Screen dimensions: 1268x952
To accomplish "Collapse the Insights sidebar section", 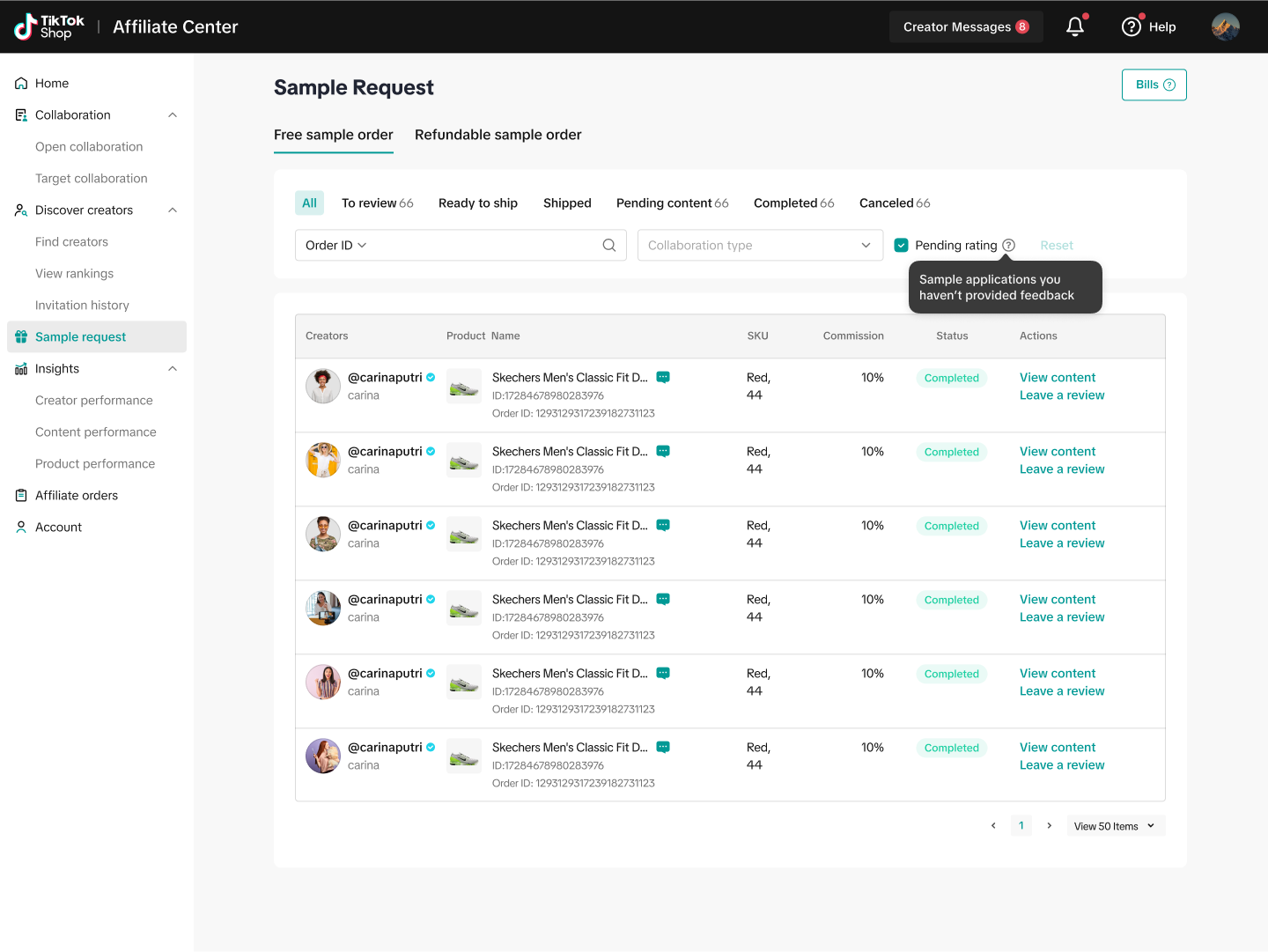I will coord(173,369).
